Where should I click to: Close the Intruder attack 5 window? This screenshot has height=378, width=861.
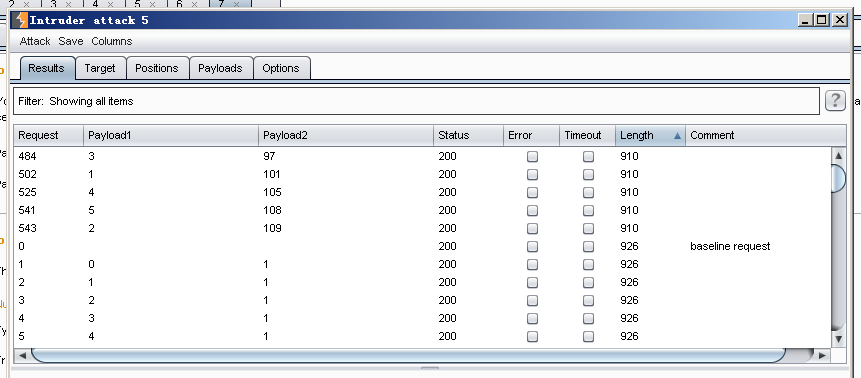click(840, 20)
